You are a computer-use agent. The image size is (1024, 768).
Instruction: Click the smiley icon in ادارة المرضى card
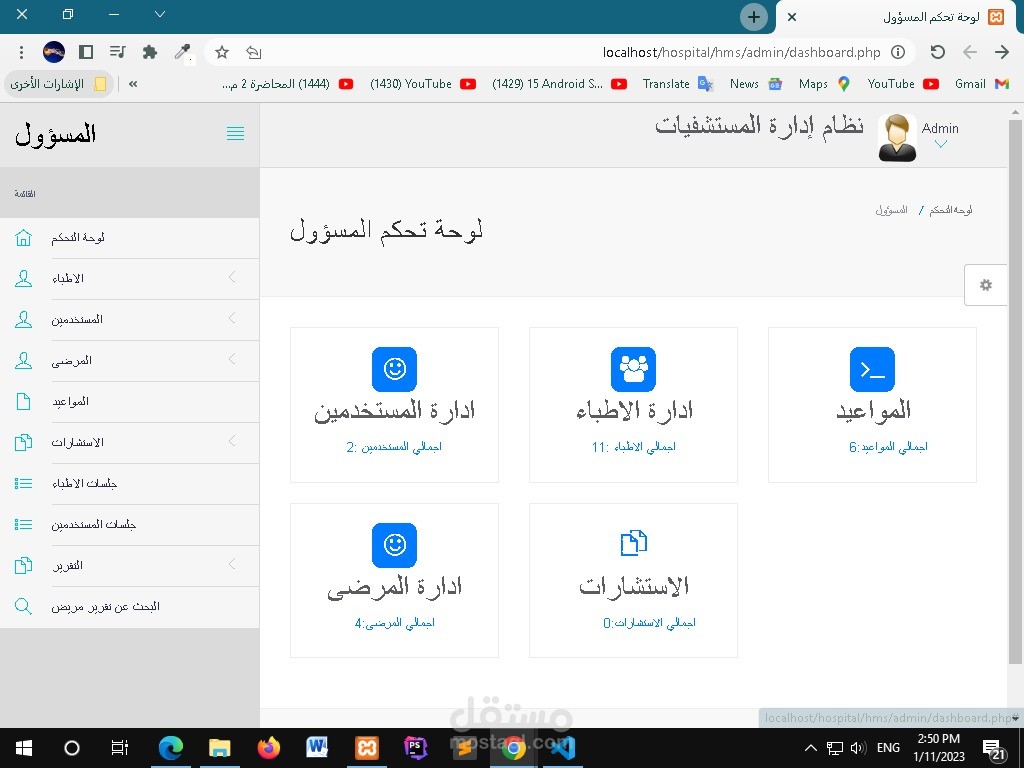[x=394, y=545]
